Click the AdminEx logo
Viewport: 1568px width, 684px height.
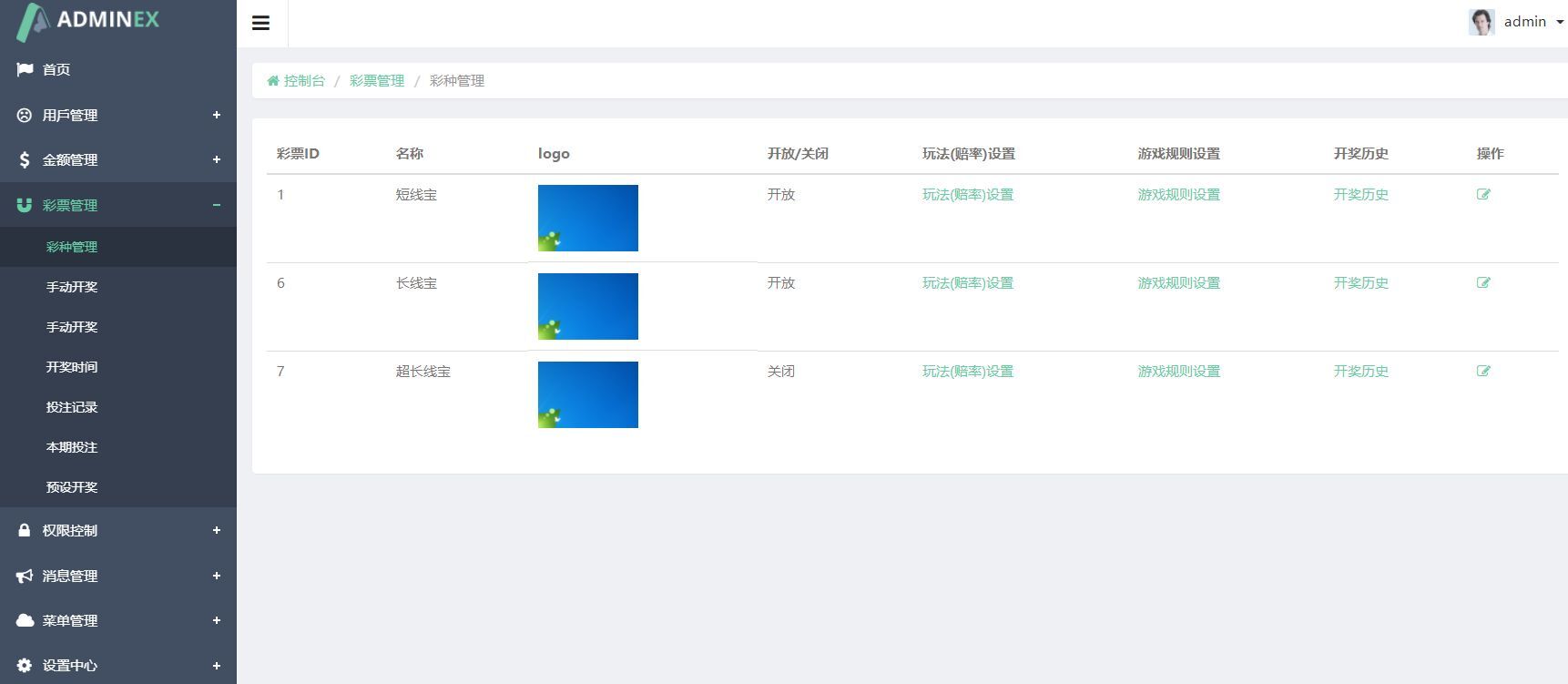point(88,21)
